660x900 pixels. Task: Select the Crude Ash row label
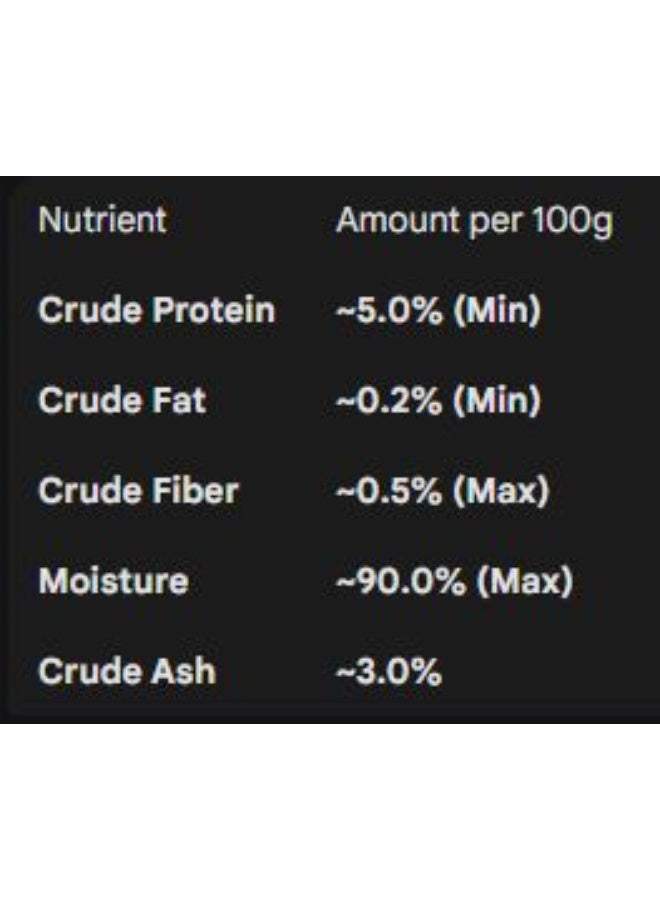click(x=126, y=671)
